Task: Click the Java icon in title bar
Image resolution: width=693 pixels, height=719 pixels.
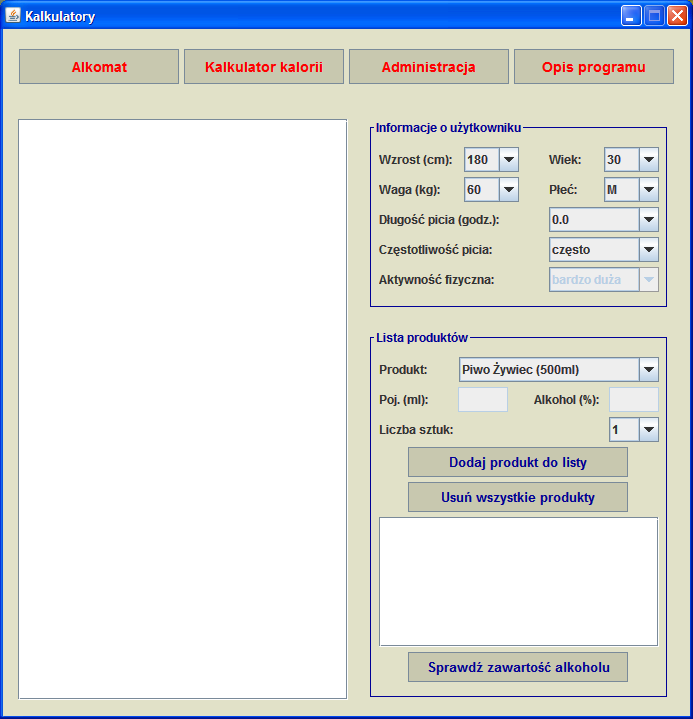Action: click(x=13, y=16)
